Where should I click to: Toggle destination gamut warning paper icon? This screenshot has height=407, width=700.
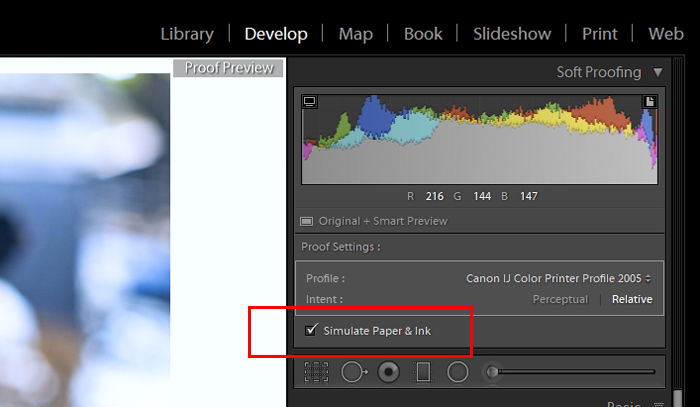tap(650, 102)
